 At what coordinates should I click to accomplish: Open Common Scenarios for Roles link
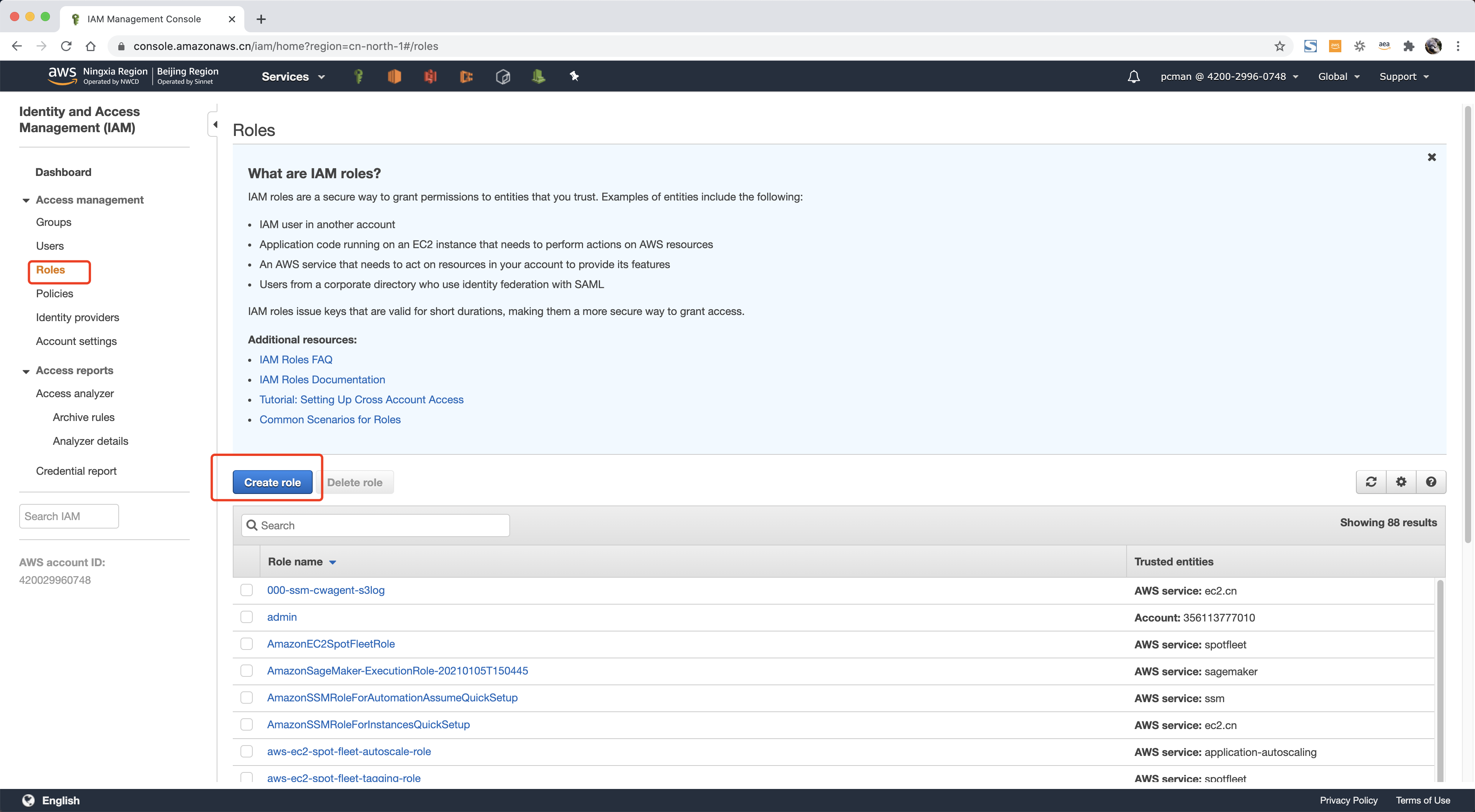(330, 420)
